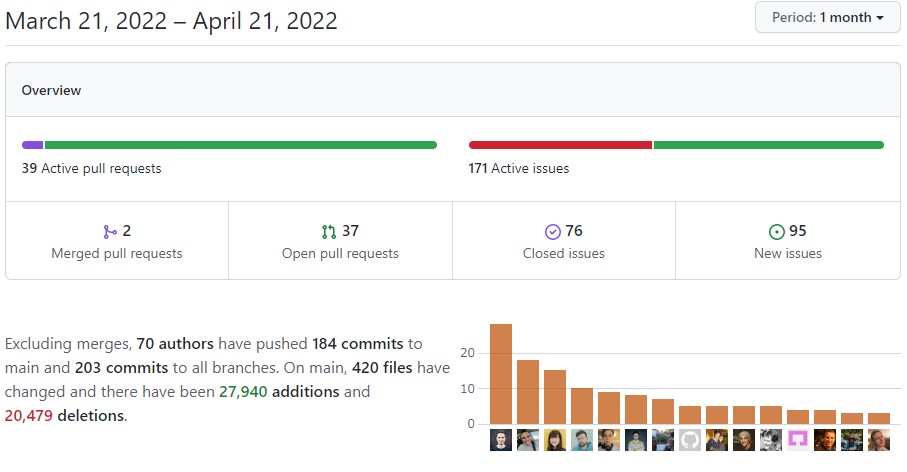Click the "10" chart axis label
Image resolution: width=907 pixels, height=472 pixels.
pyautogui.click(x=467, y=389)
